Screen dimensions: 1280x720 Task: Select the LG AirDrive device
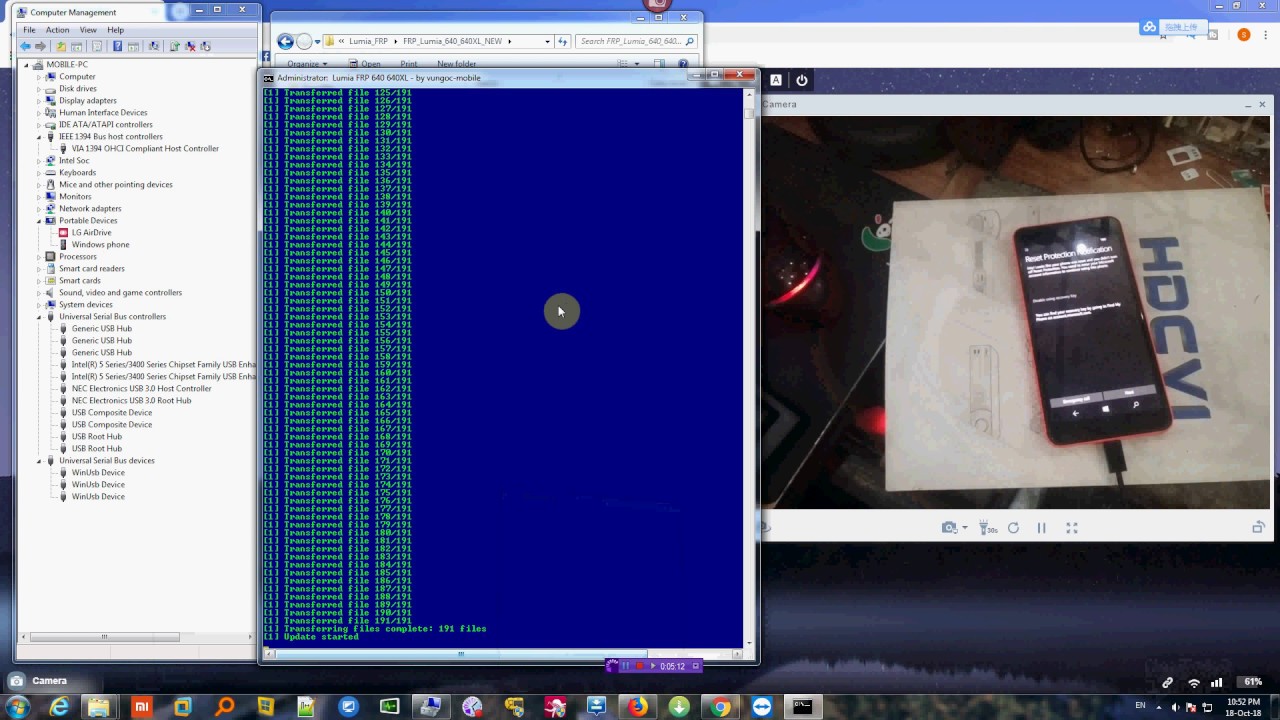tap(91, 232)
